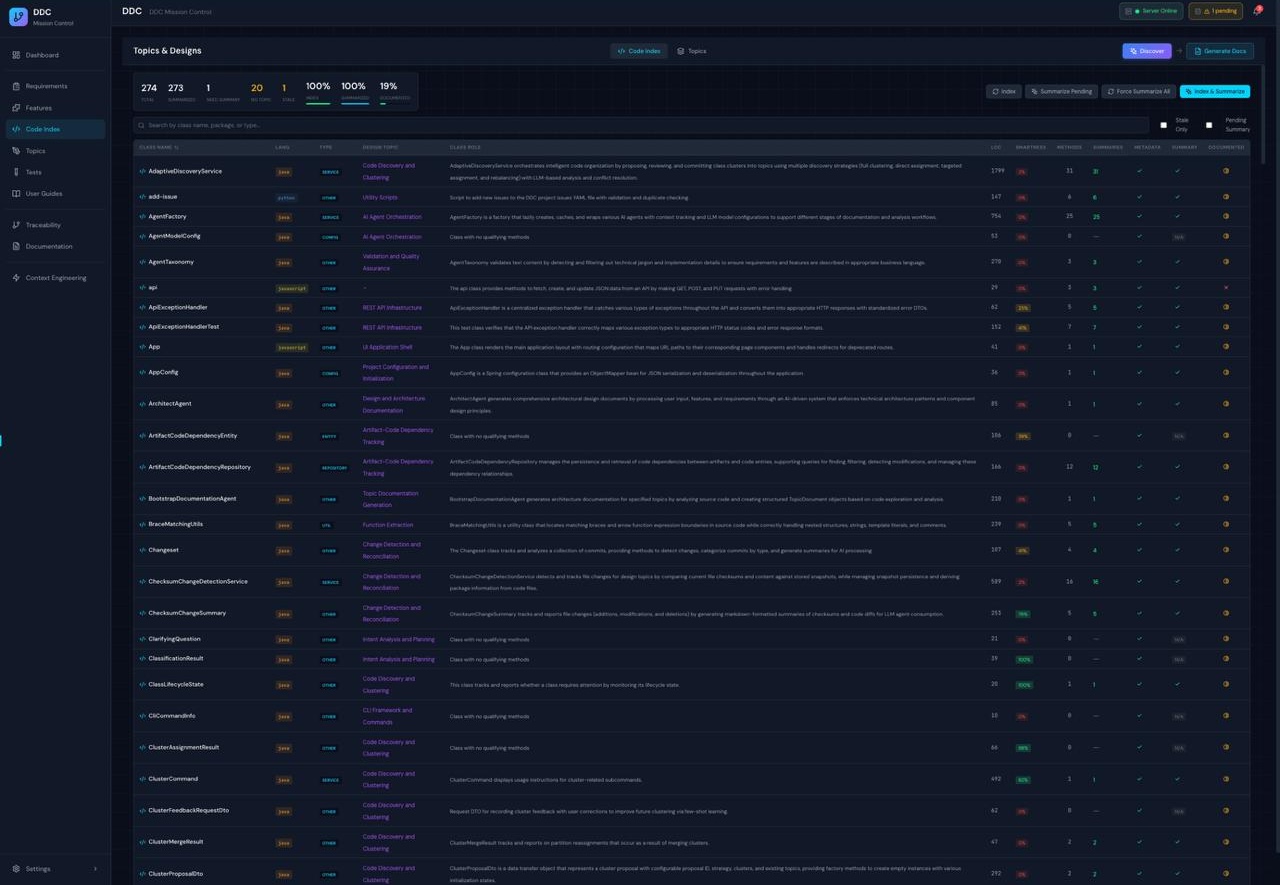Enable the Pending Summary filter checkbox

click(1209, 125)
